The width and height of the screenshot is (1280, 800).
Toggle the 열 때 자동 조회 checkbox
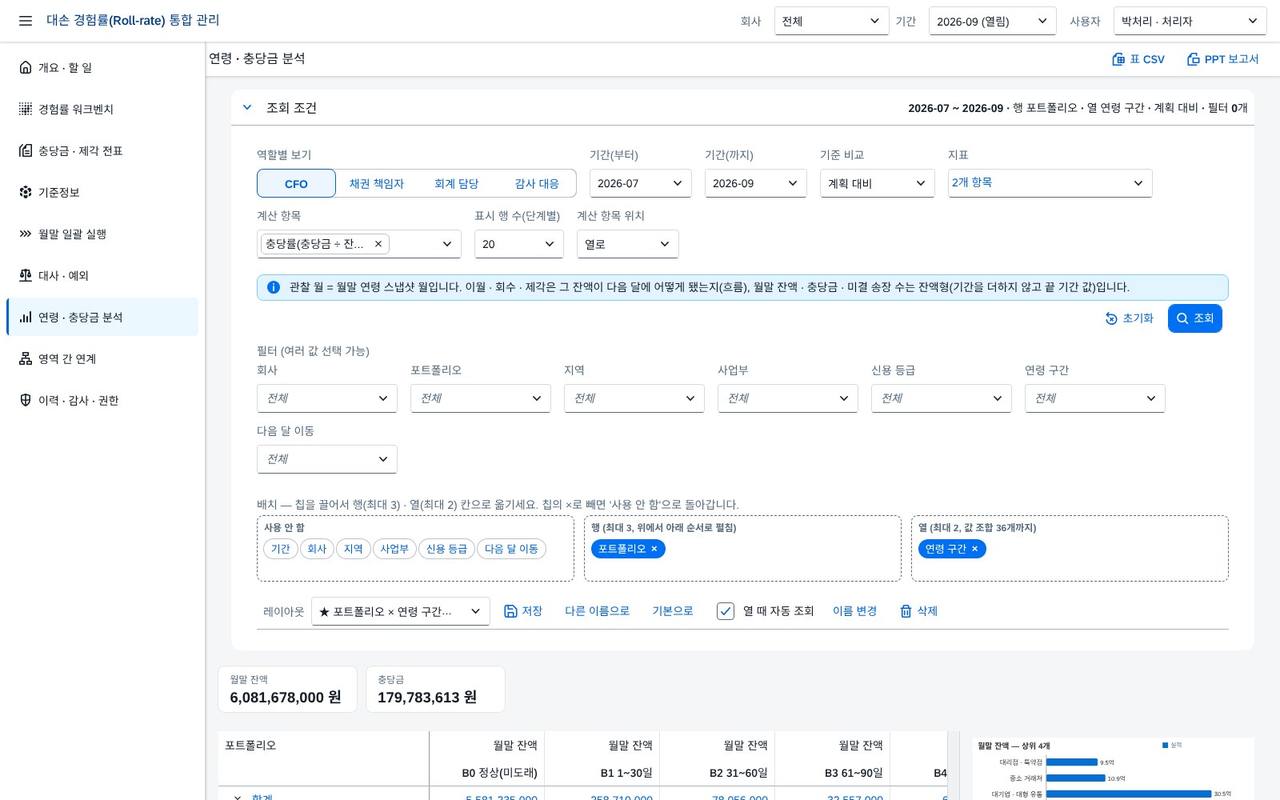[726, 611]
